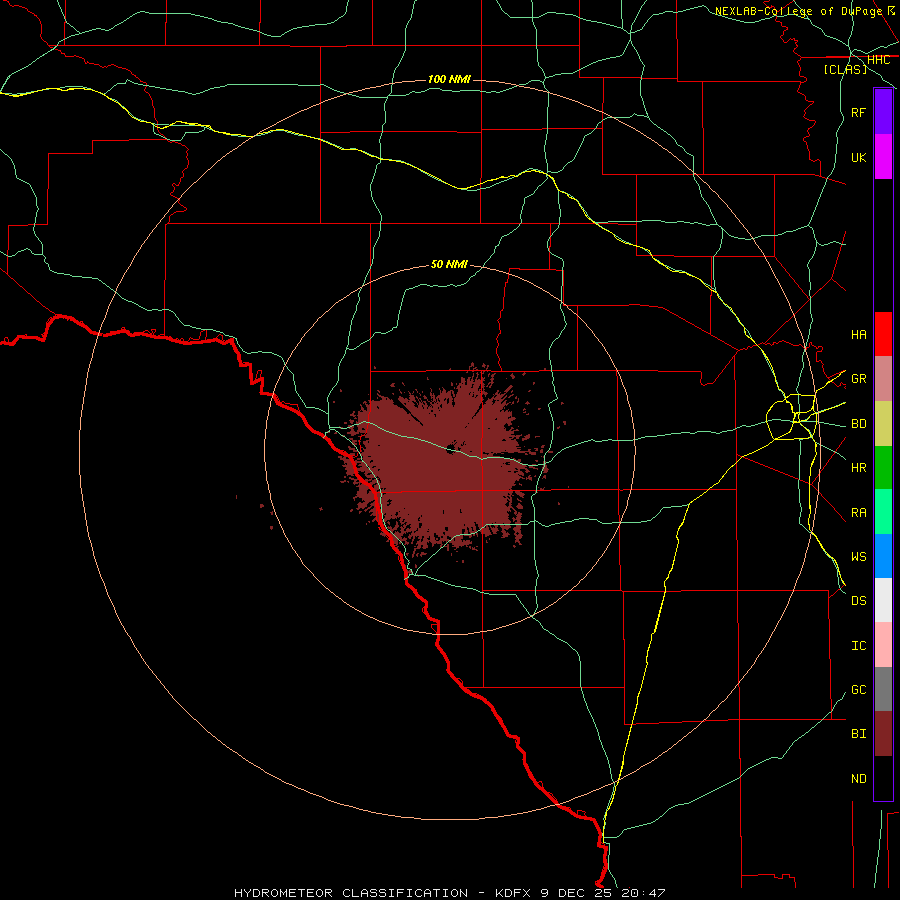Viewport: 900px width, 900px height.
Task: Click the purple RF color swatch
Action: pyautogui.click(x=883, y=112)
